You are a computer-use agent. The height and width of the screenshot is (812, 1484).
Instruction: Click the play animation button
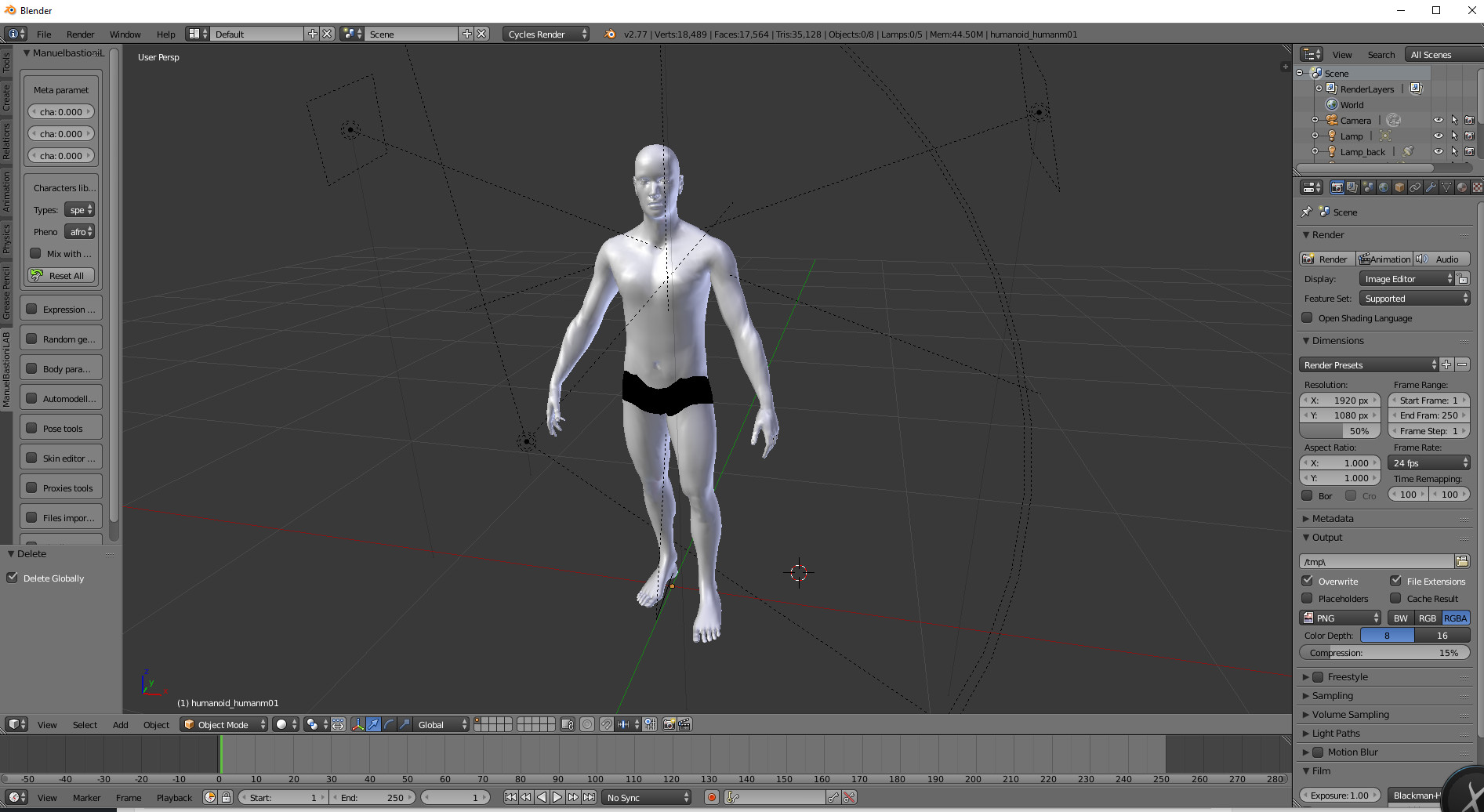557,797
